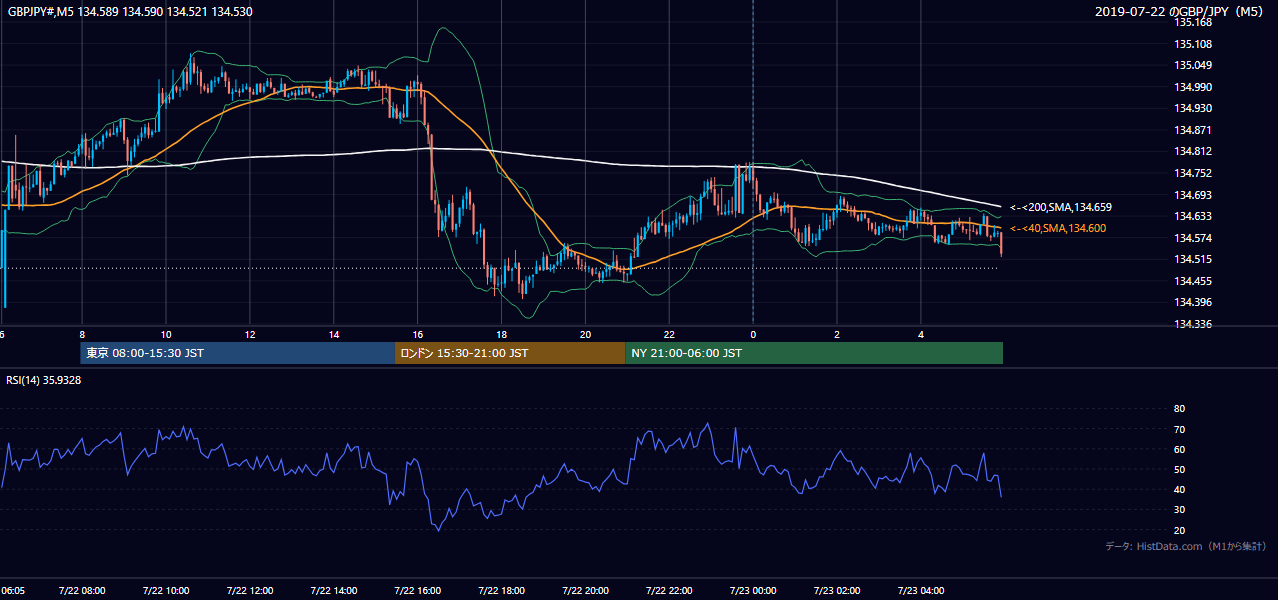Click the RSI(14) 35.9328 indicator label
1278x600 pixels.
[44, 380]
